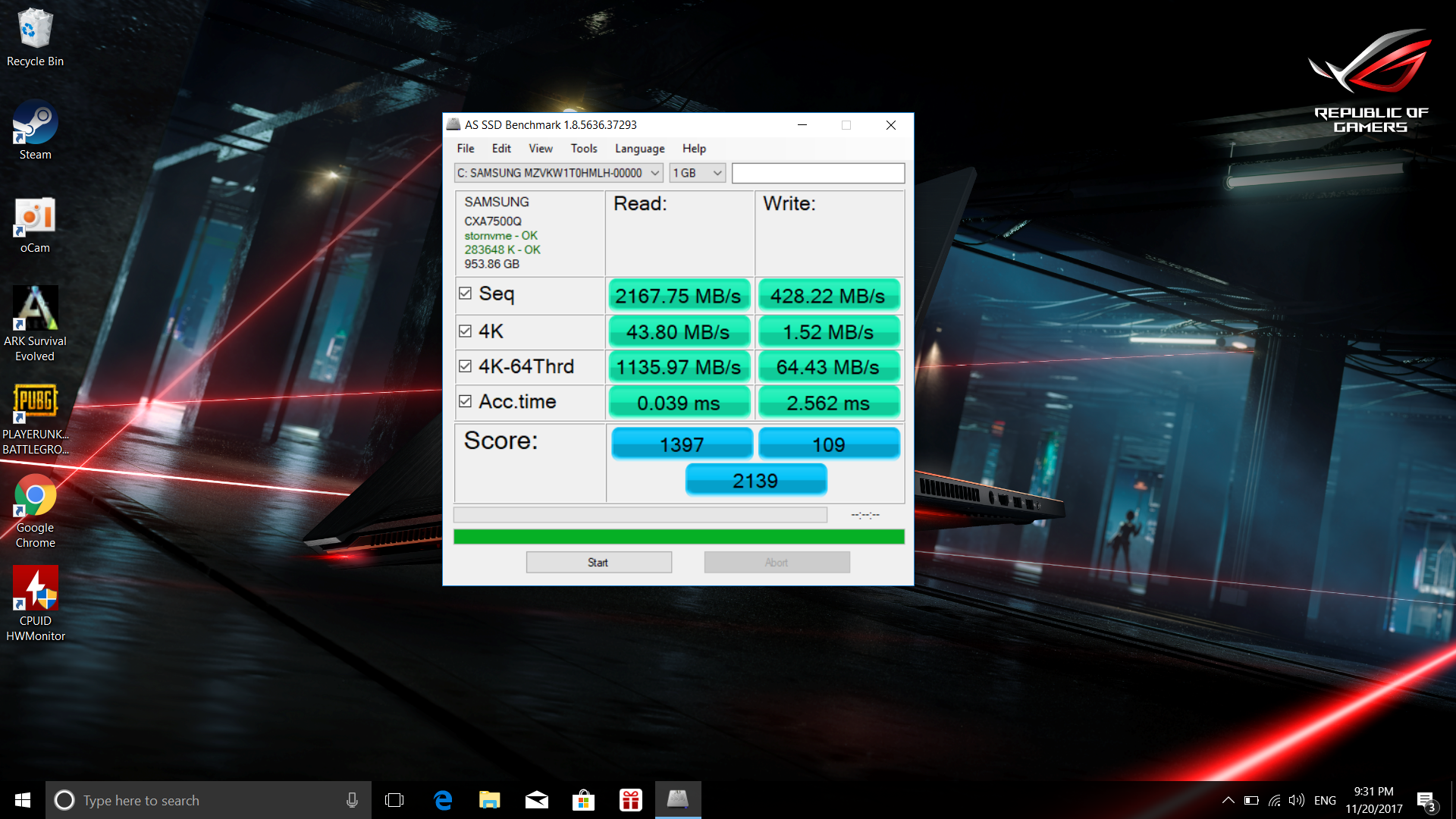Close the AS SSD Benchmark window
Screen dimensions: 1456x819
[x=891, y=124]
